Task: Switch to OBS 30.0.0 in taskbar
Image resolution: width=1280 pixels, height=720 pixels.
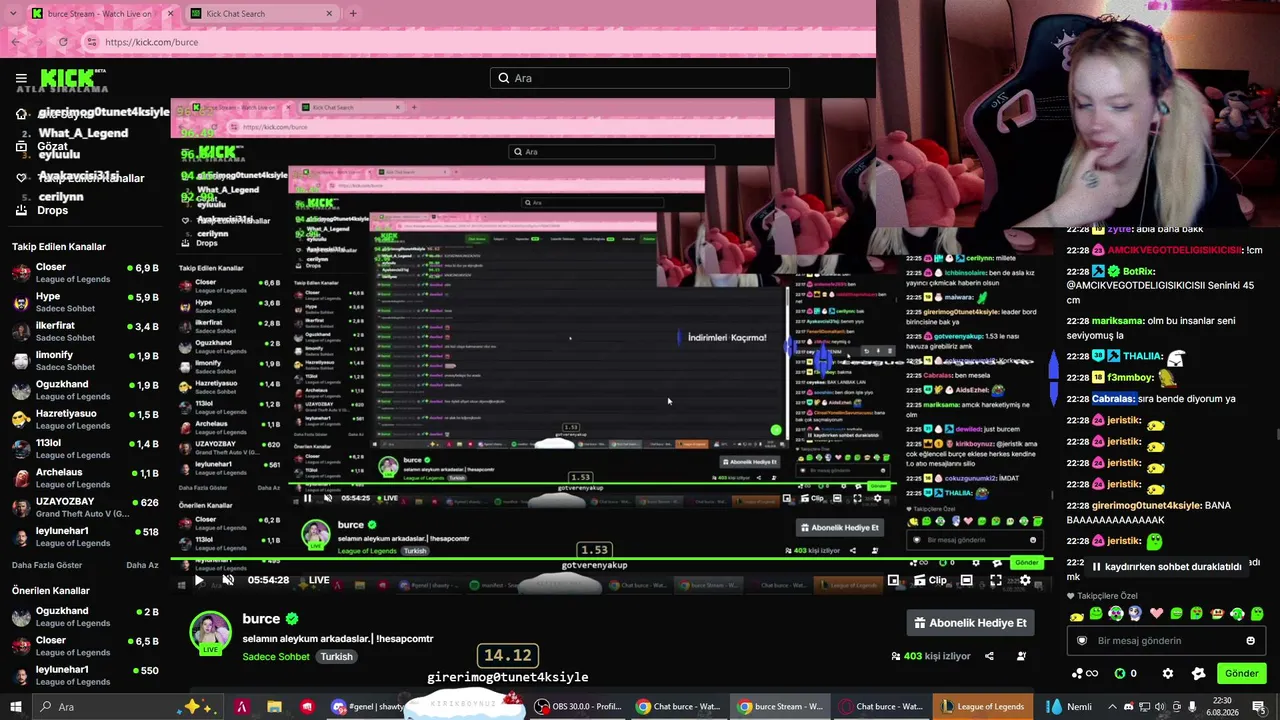Action: tap(578, 707)
